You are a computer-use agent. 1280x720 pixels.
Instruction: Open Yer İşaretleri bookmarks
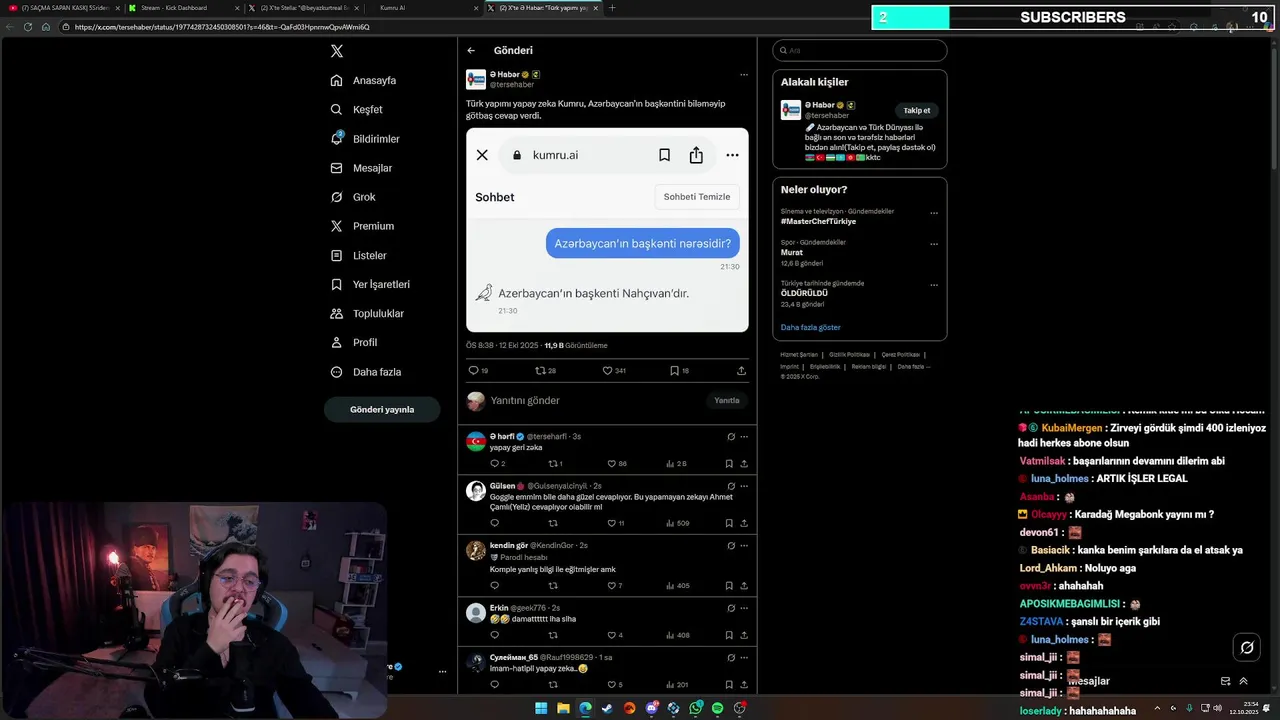click(x=370, y=284)
